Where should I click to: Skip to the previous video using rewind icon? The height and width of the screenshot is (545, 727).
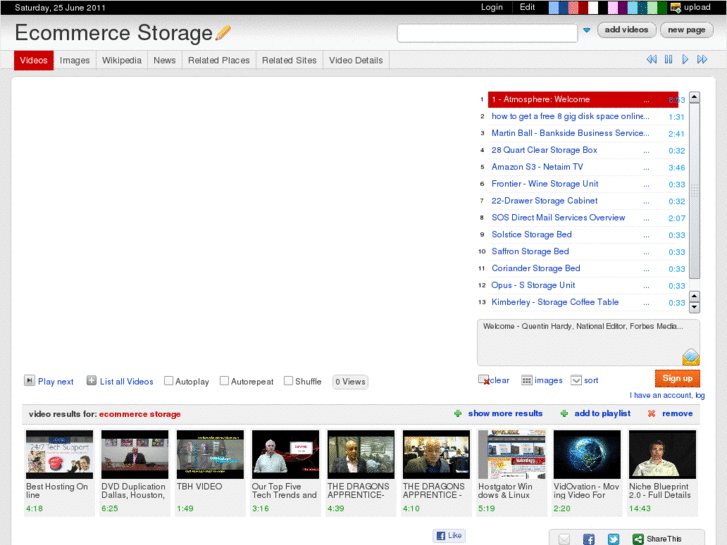coord(651,60)
